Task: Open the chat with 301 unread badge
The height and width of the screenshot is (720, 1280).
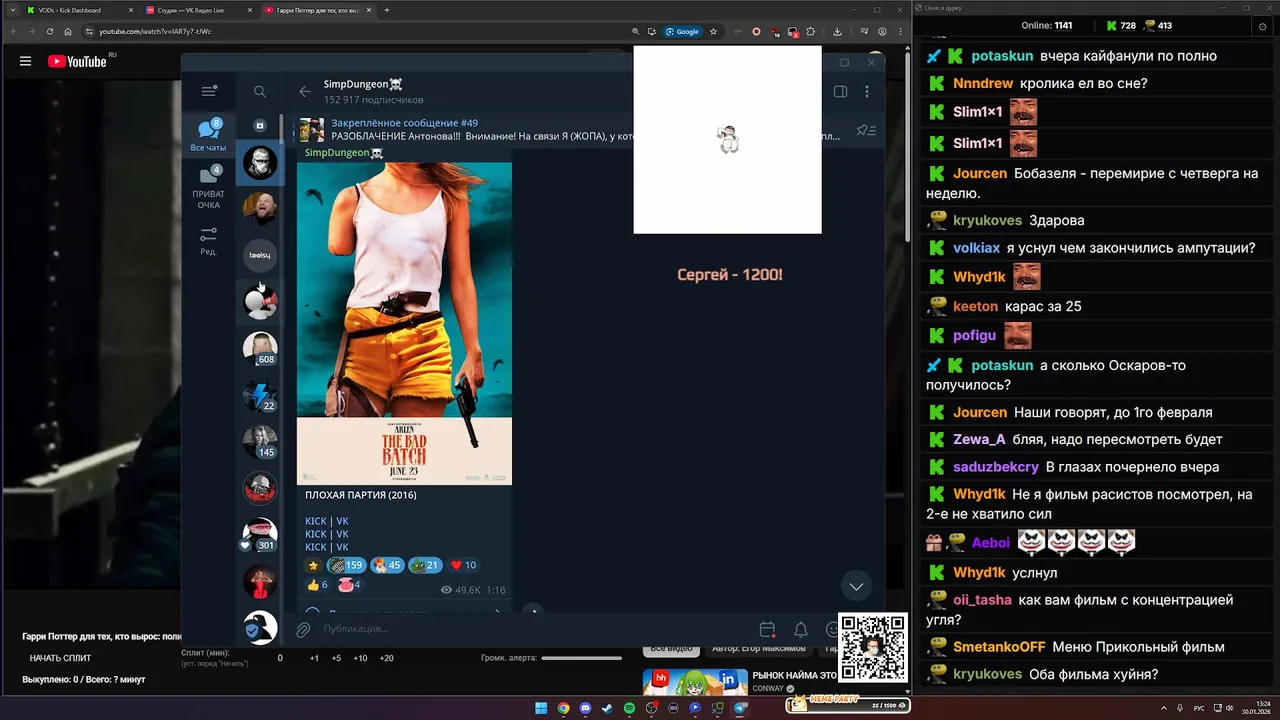Action: coord(260,535)
